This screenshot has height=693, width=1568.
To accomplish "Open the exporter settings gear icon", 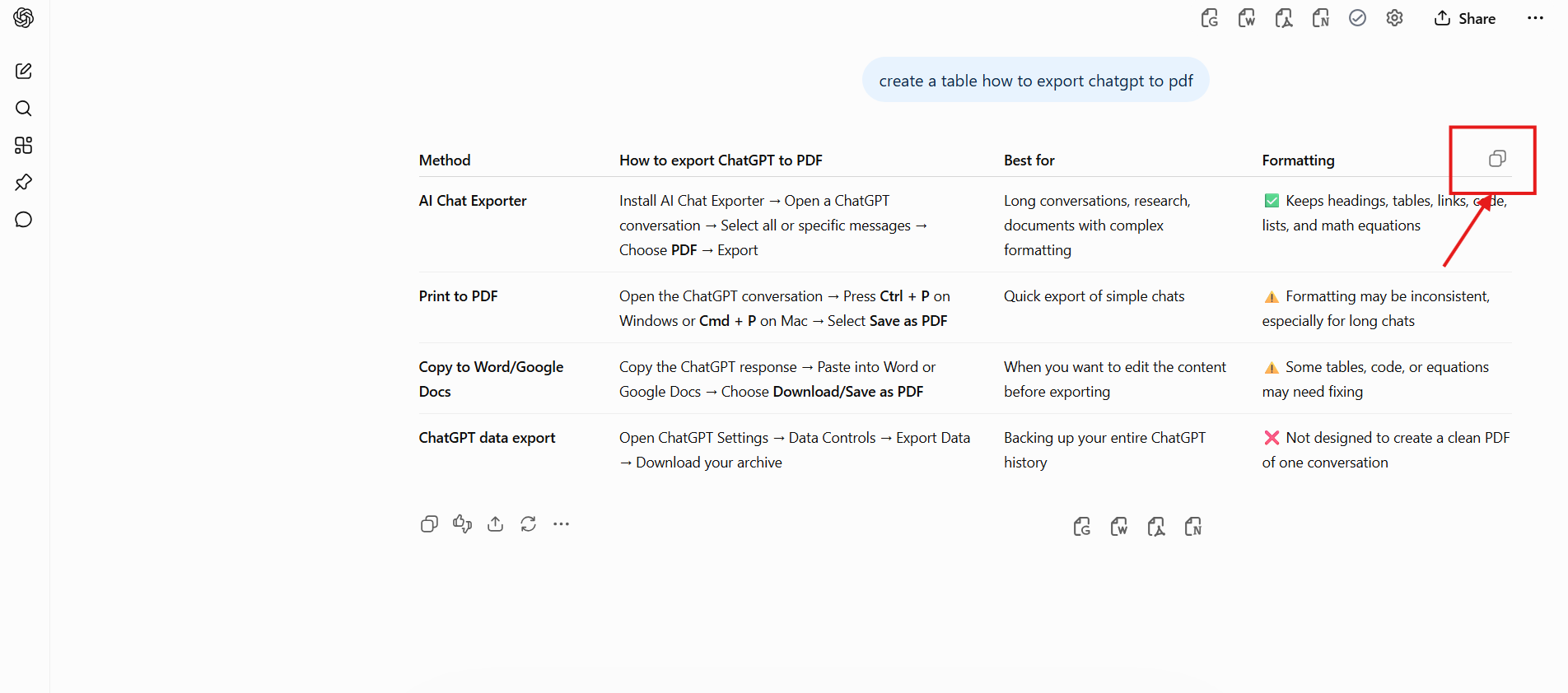I will coord(1394,18).
